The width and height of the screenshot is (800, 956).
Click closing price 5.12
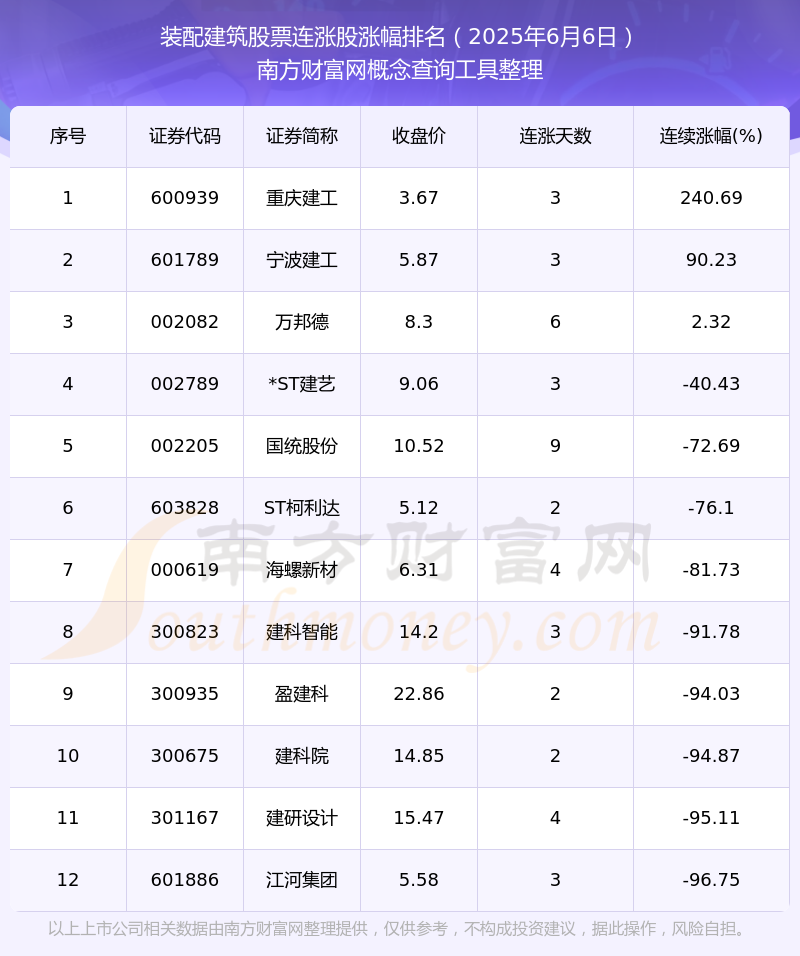(419, 508)
